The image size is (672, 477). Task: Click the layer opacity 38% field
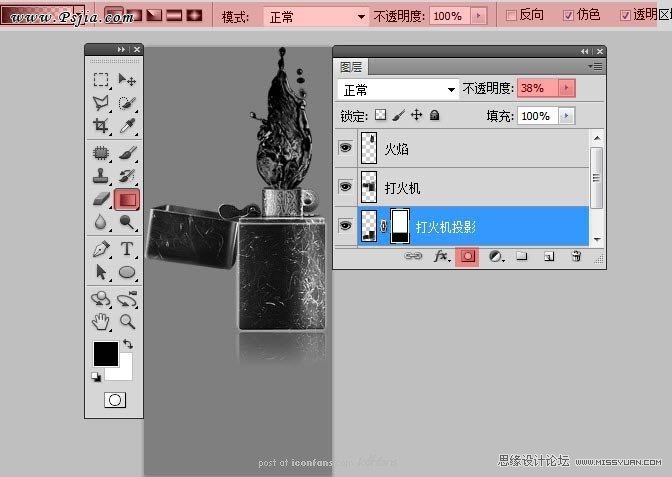pyautogui.click(x=538, y=88)
